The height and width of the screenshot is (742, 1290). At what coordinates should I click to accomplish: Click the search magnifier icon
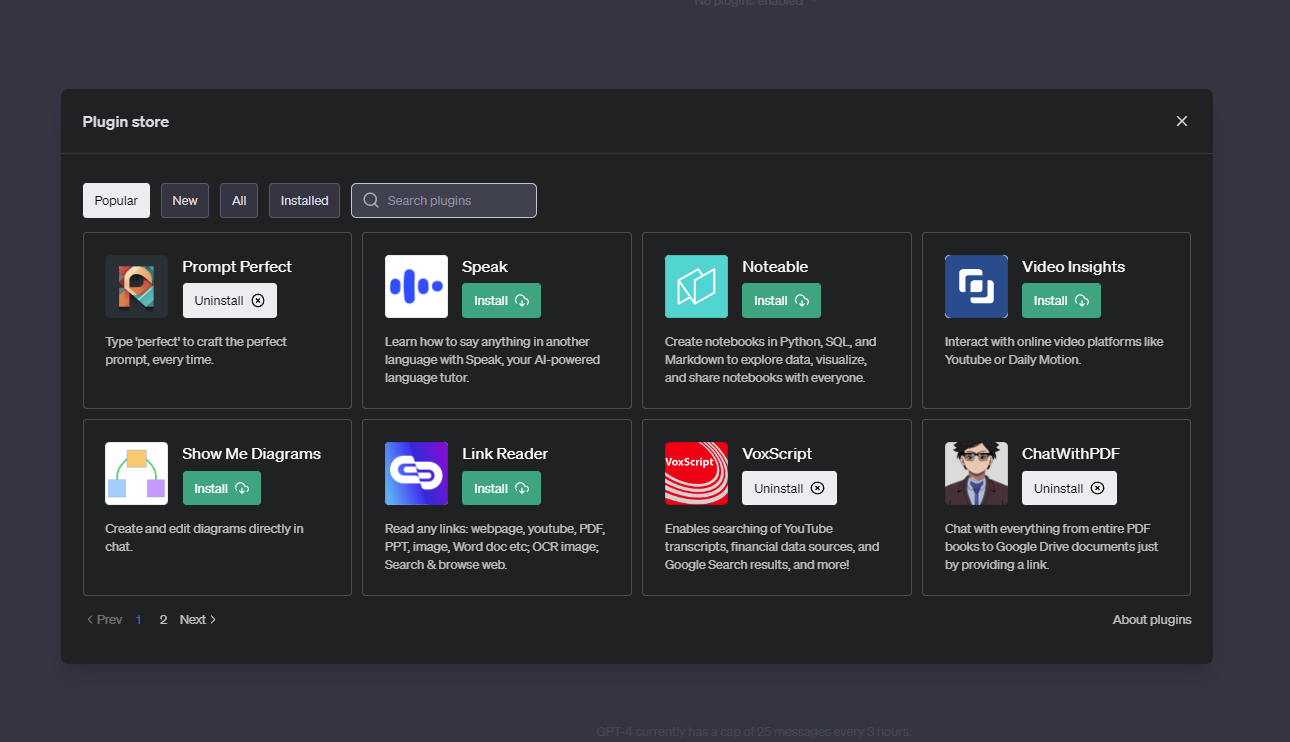click(x=371, y=200)
